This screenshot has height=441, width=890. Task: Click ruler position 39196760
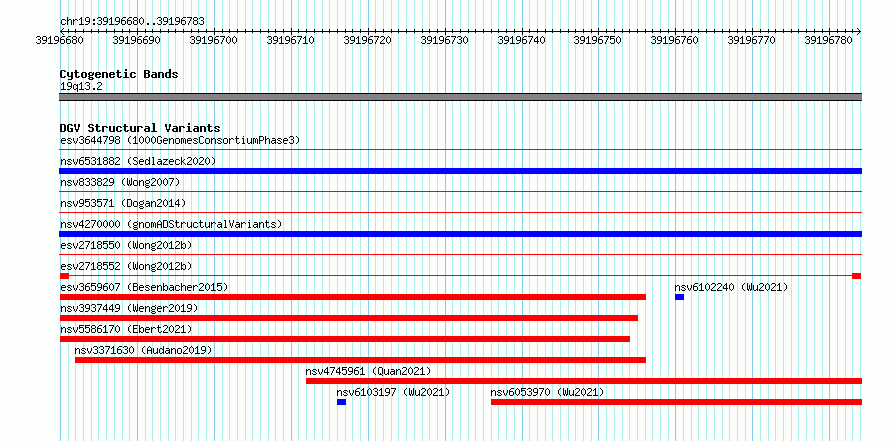[675, 40]
